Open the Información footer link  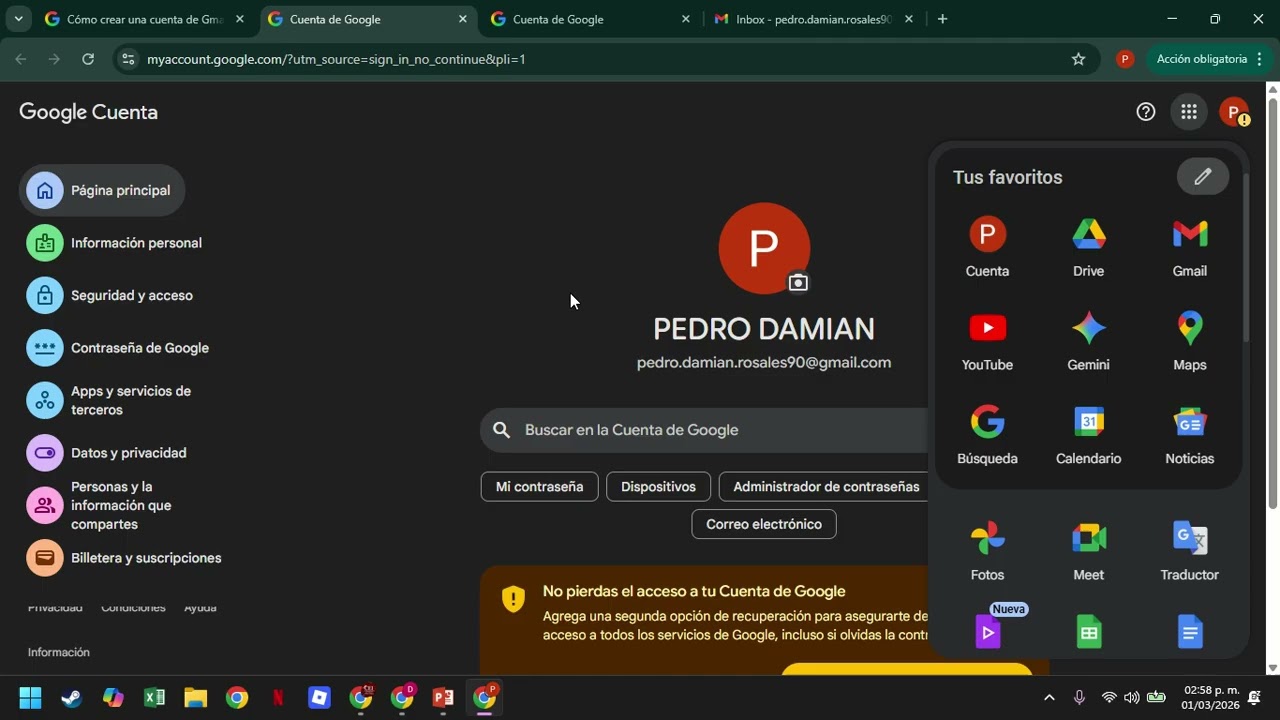59,652
